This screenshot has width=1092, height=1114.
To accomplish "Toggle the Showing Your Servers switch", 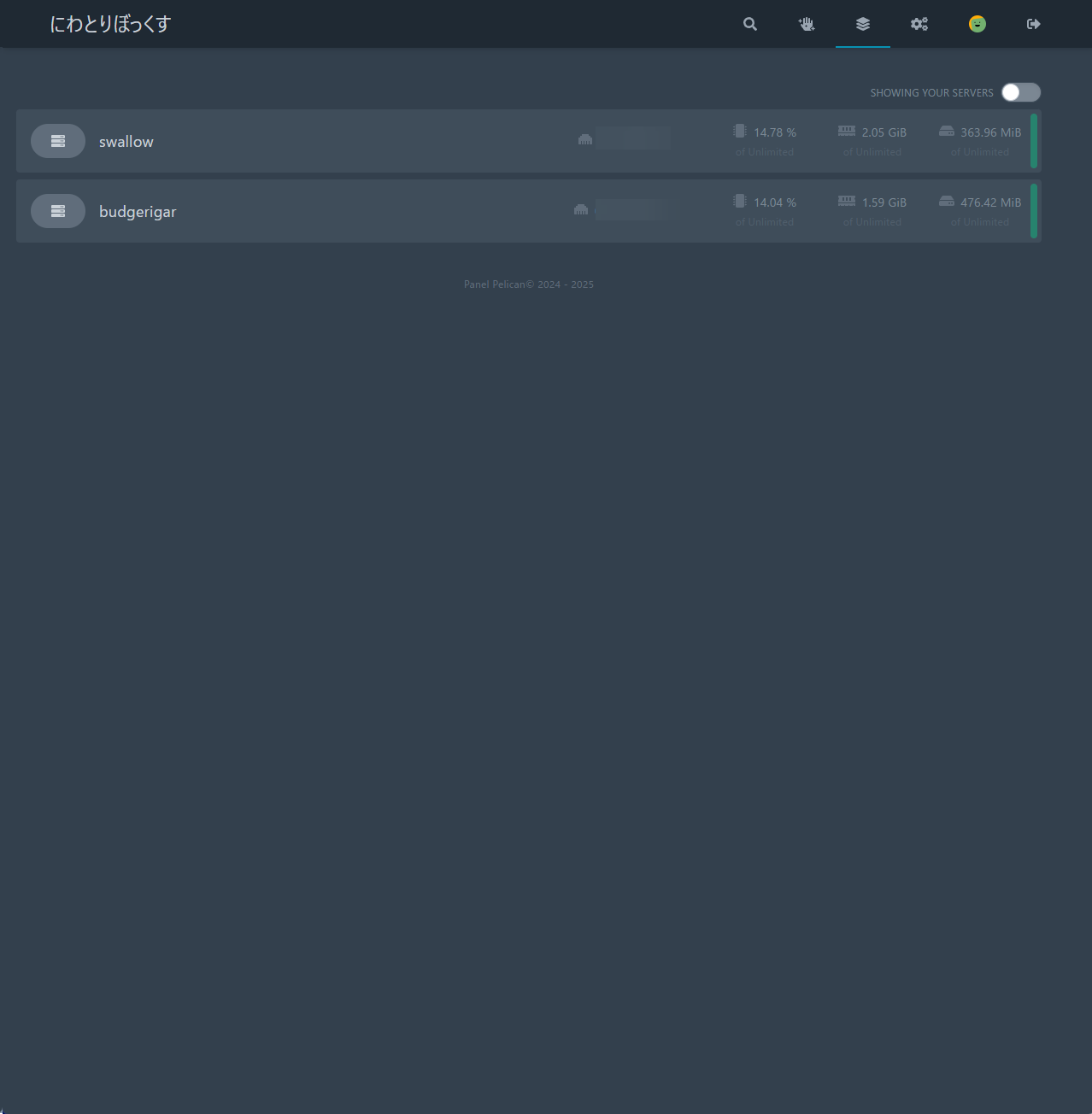I will point(1021,92).
